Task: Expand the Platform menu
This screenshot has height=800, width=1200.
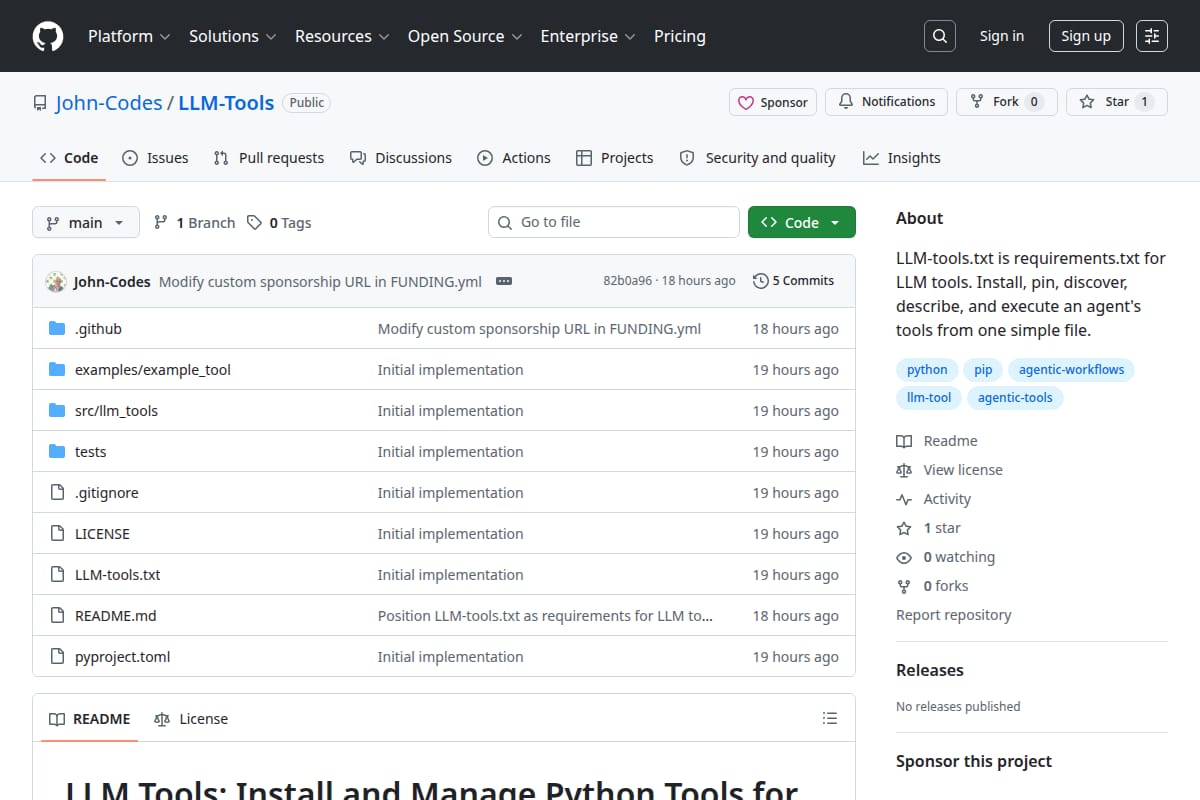Action: [x=130, y=36]
